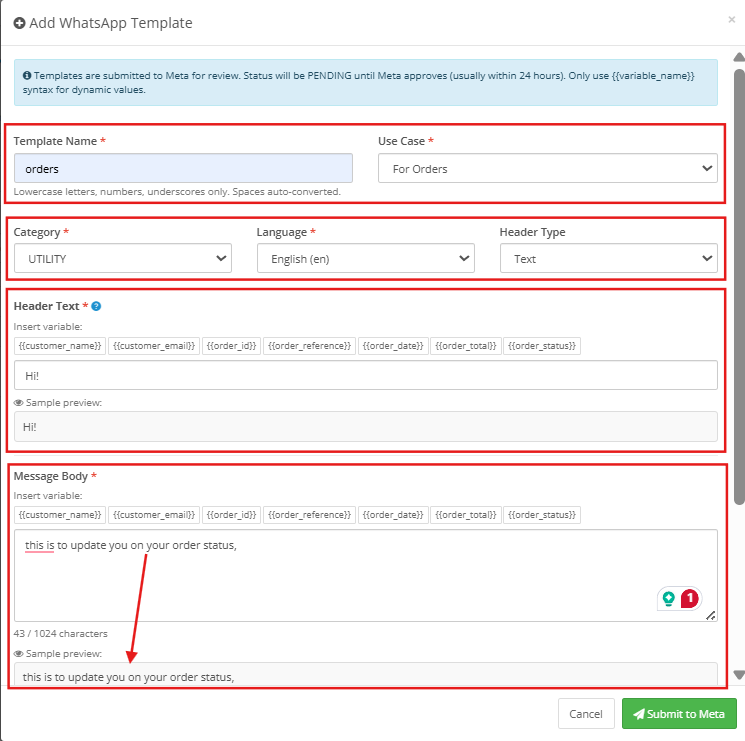Insert {{customer_email}} into Header Text
The height and width of the screenshot is (741, 745).
pos(154,346)
